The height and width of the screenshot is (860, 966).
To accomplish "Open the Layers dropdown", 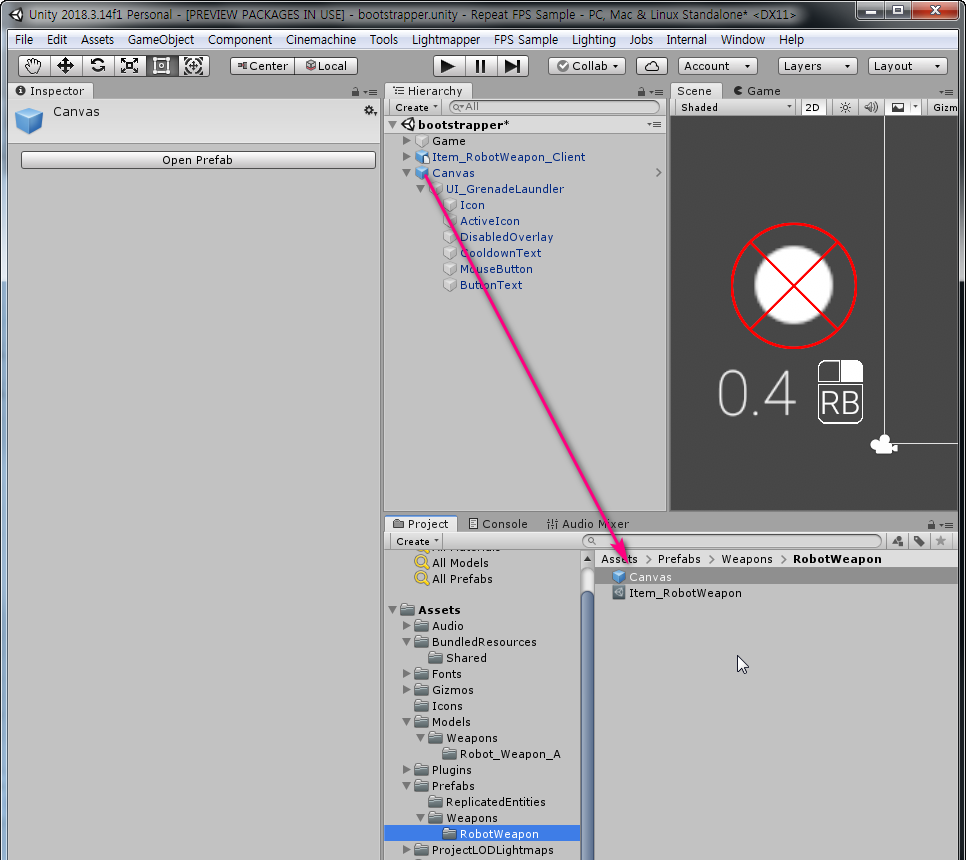I will (x=818, y=66).
